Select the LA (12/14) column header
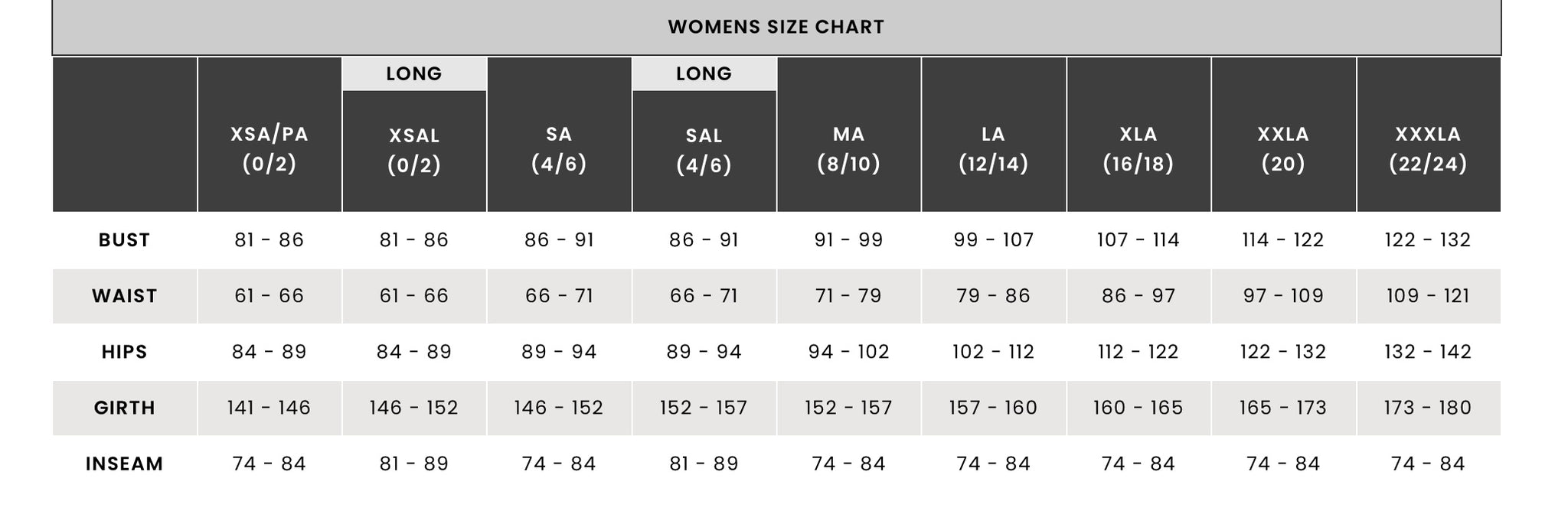The height and width of the screenshot is (514, 1568). click(x=994, y=135)
